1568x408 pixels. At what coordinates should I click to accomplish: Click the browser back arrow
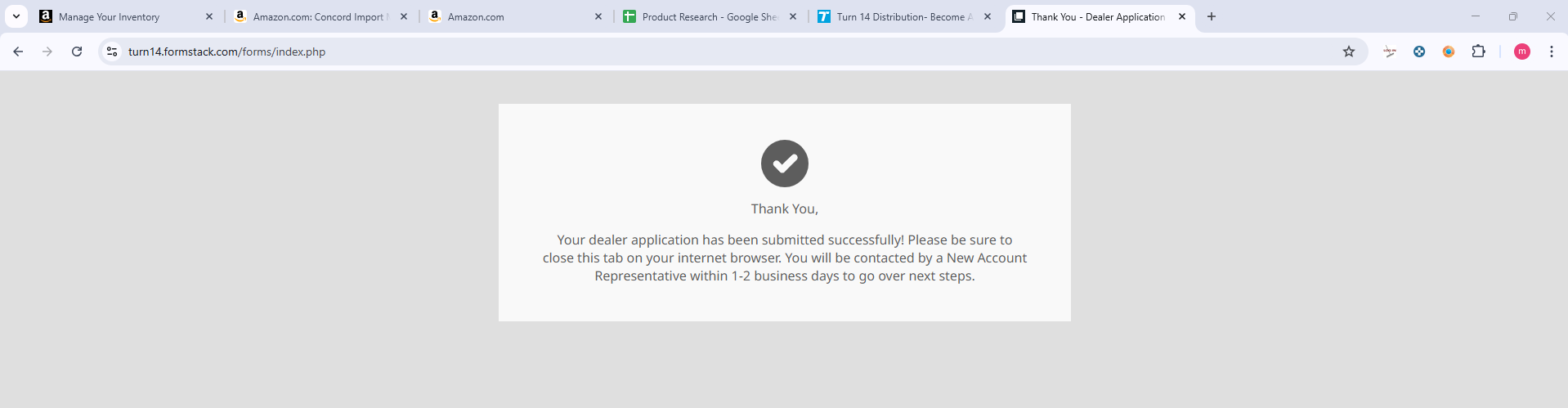coord(18,52)
